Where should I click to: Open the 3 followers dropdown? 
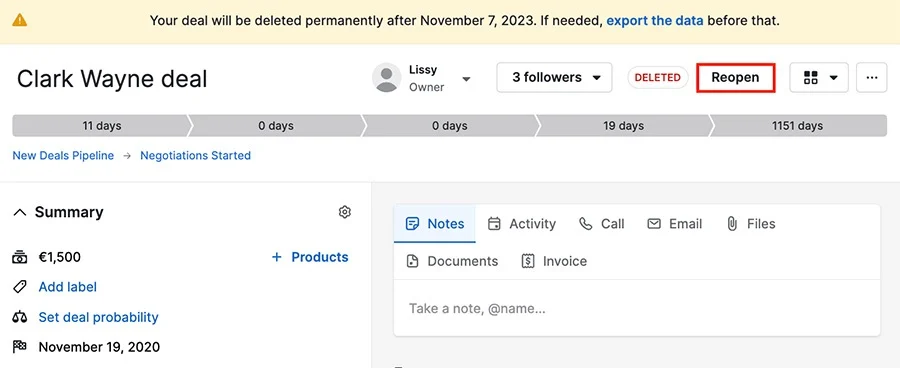tap(554, 78)
